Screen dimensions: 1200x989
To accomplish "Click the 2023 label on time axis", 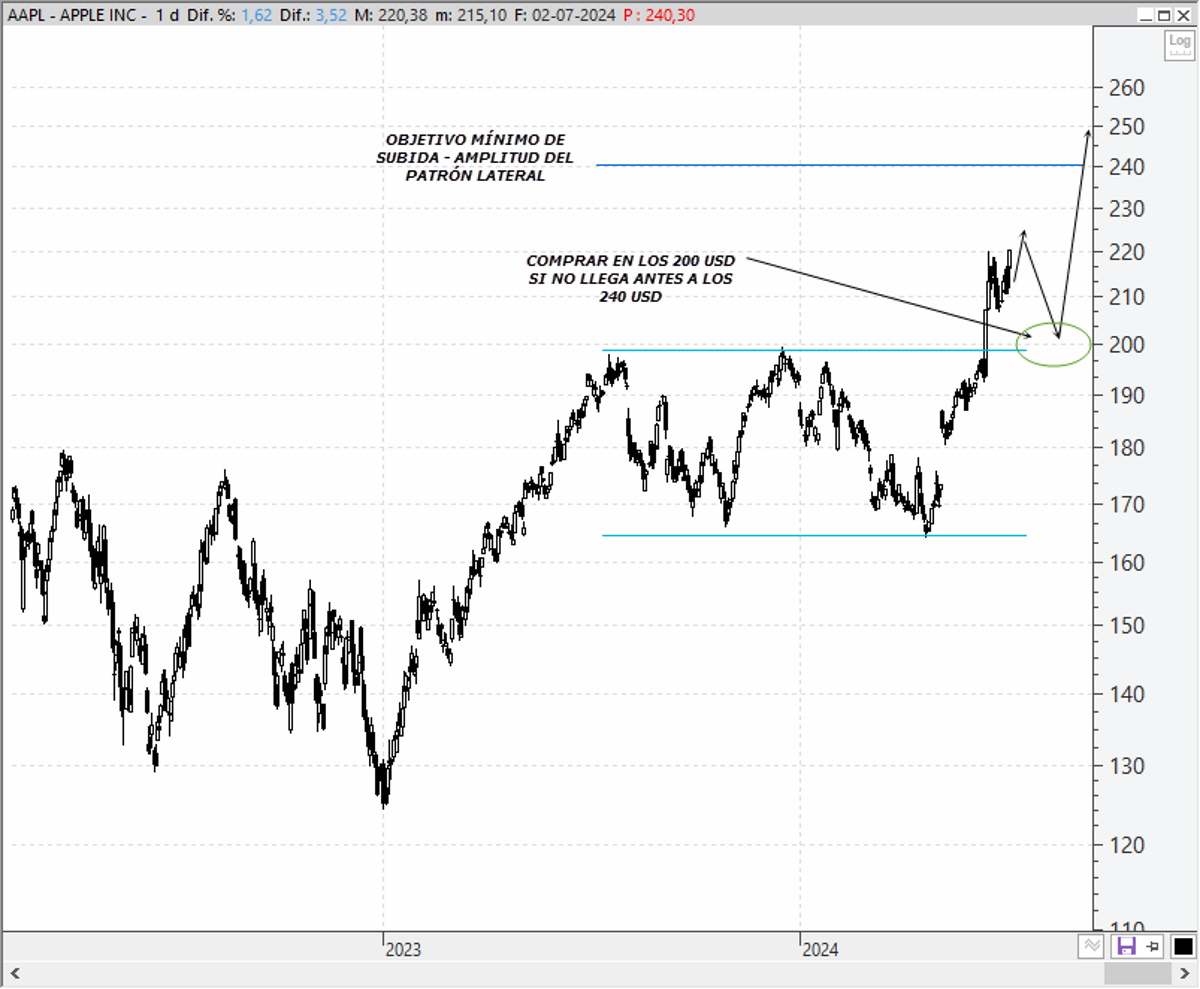I will click(403, 949).
